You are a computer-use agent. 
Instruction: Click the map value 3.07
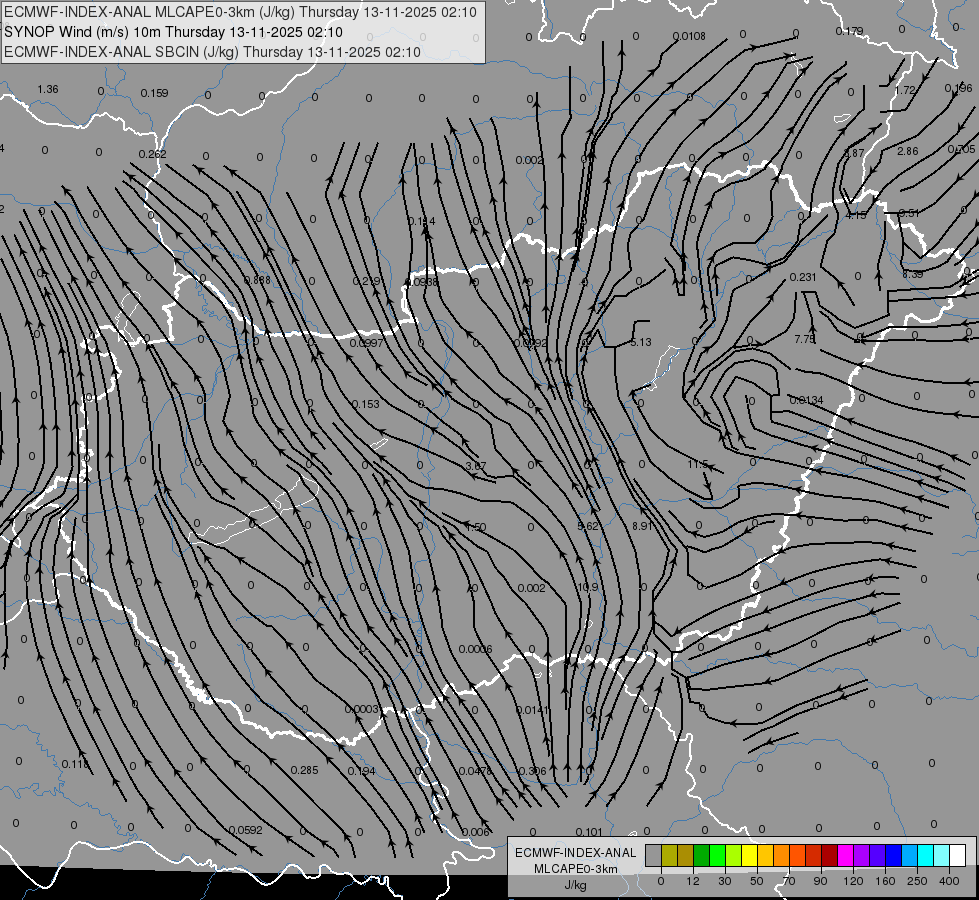pyautogui.click(x=476, y=466)
